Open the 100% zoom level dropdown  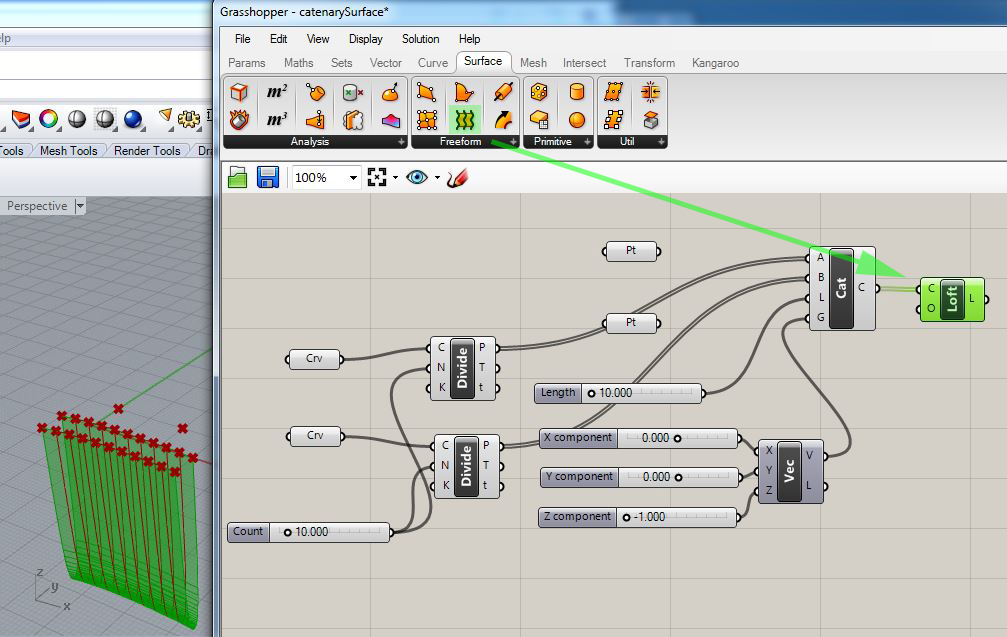point(353,177)
